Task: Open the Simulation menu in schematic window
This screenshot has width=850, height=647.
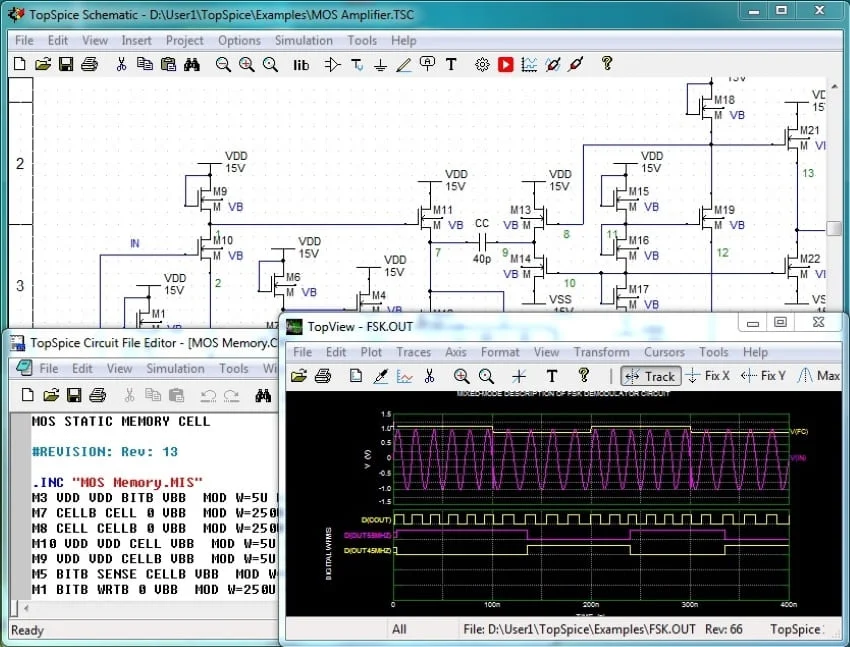Action: click(303, 41)
